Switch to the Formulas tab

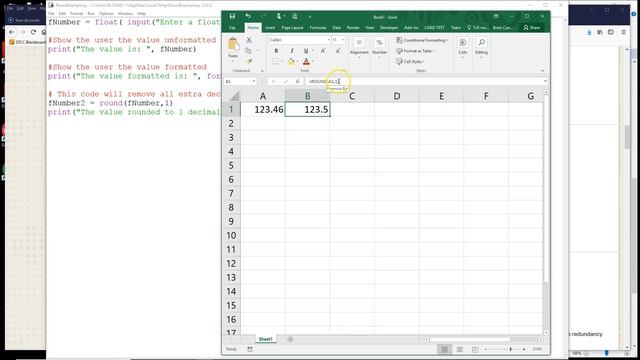(318, 27)
